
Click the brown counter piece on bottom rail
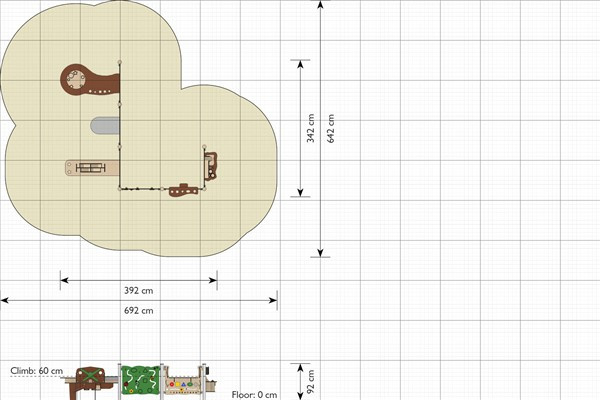tap(184, 190)
